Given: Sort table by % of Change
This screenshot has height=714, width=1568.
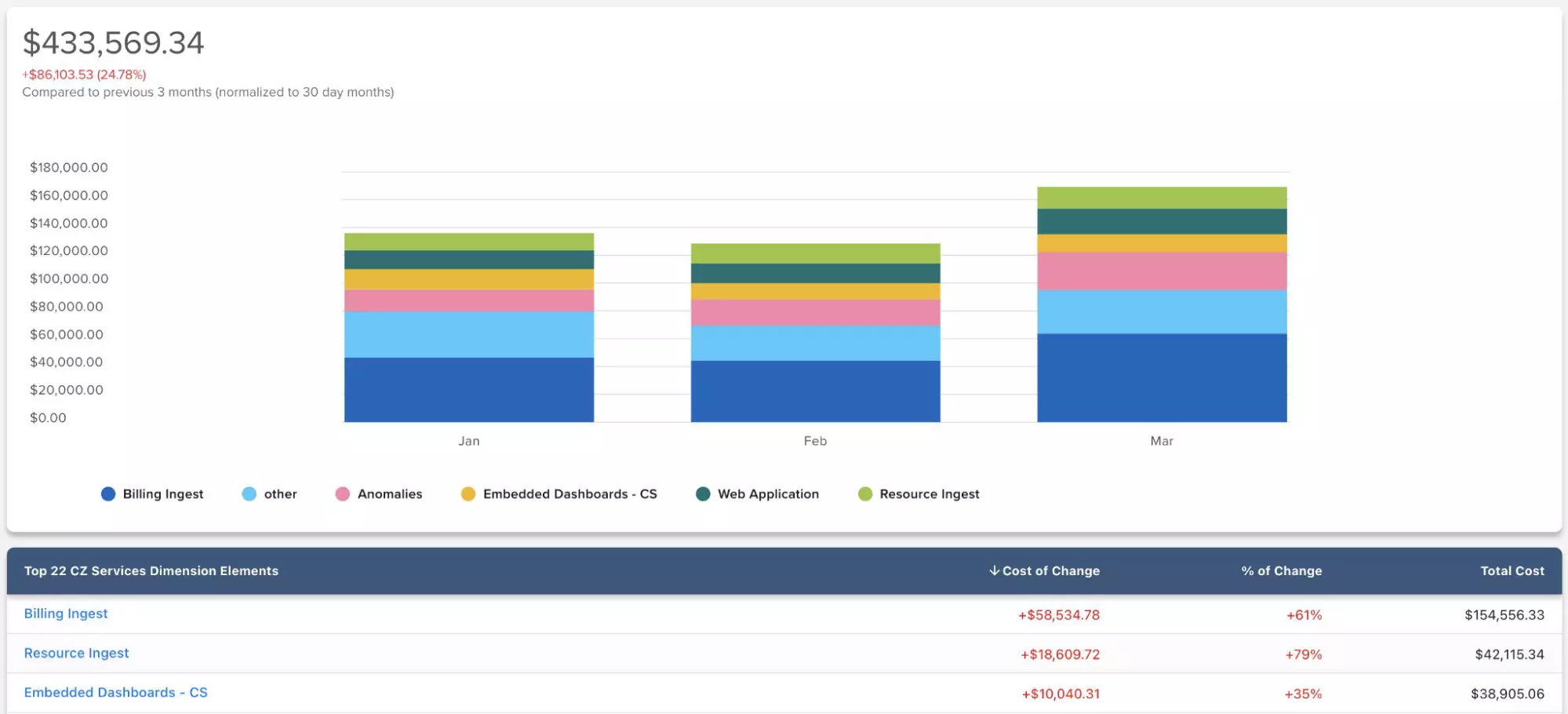Looking at the screenshot, I should click(1282, 570).
